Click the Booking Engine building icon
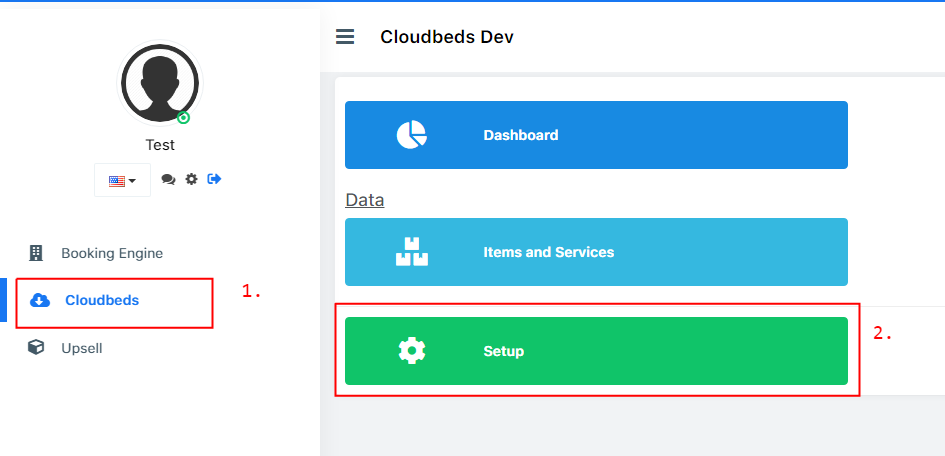This screenshot has height=456, width=945. pyautogui.click(x=36, y=253)
